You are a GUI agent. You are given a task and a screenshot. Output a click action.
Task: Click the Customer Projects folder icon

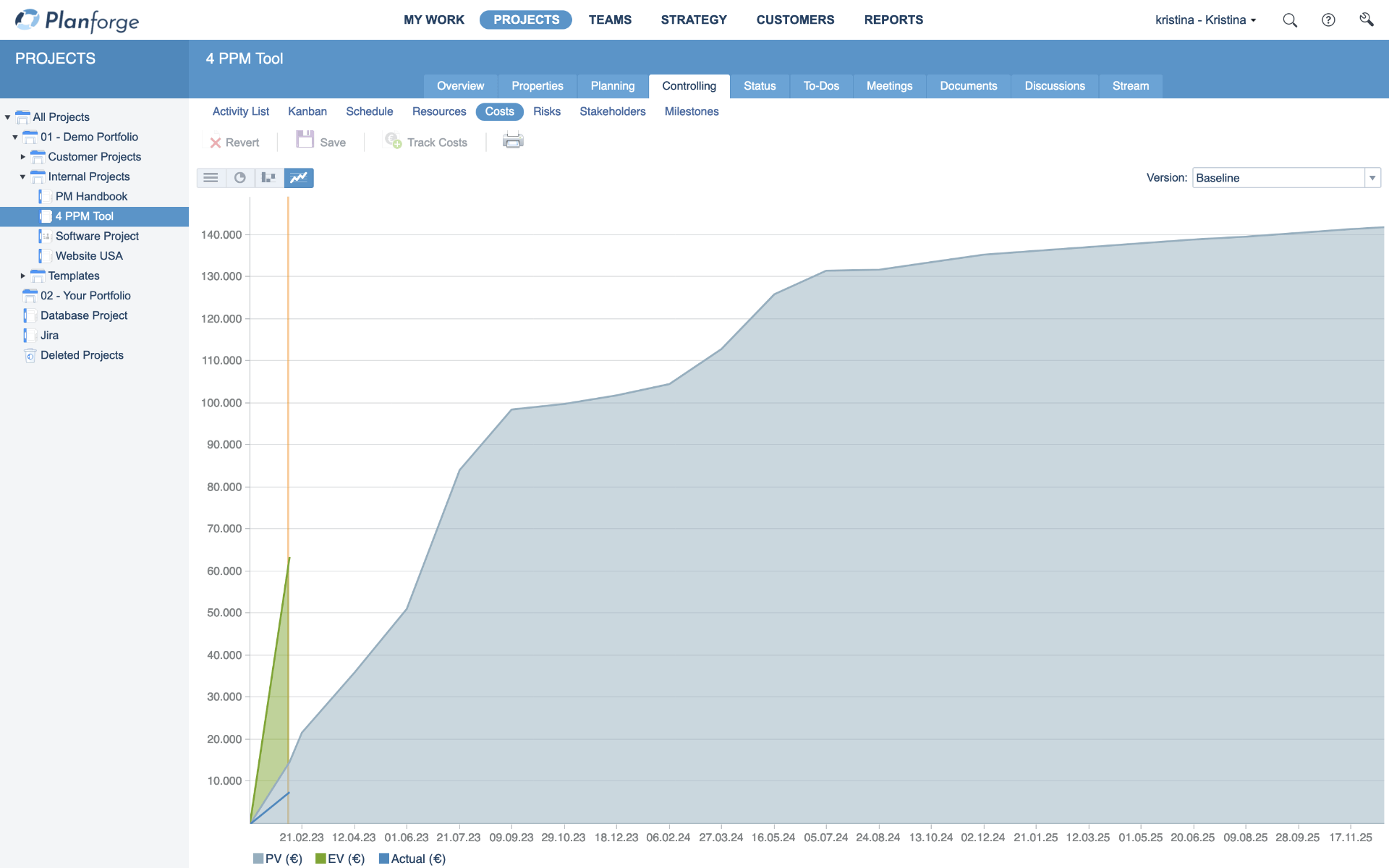[38, 157]
